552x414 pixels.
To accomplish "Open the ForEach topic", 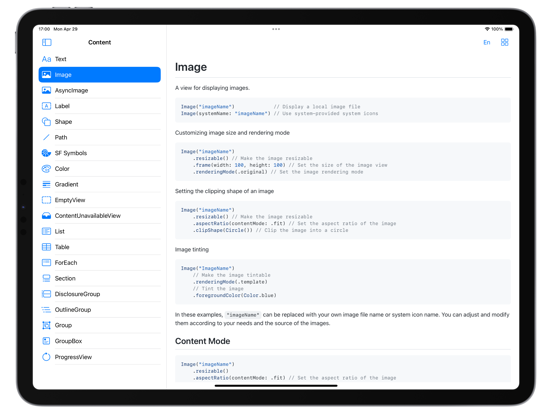I will click(x=100, y=263).
